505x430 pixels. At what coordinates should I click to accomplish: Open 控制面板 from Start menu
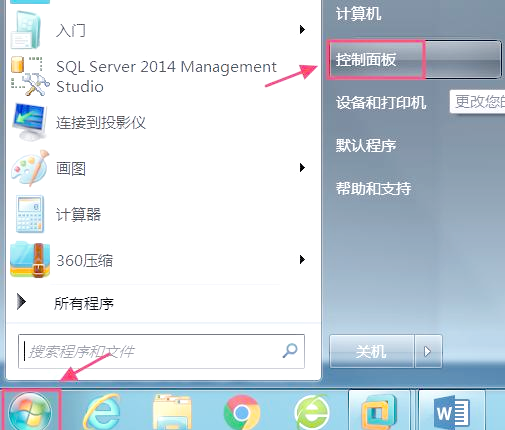coord(414,60)
